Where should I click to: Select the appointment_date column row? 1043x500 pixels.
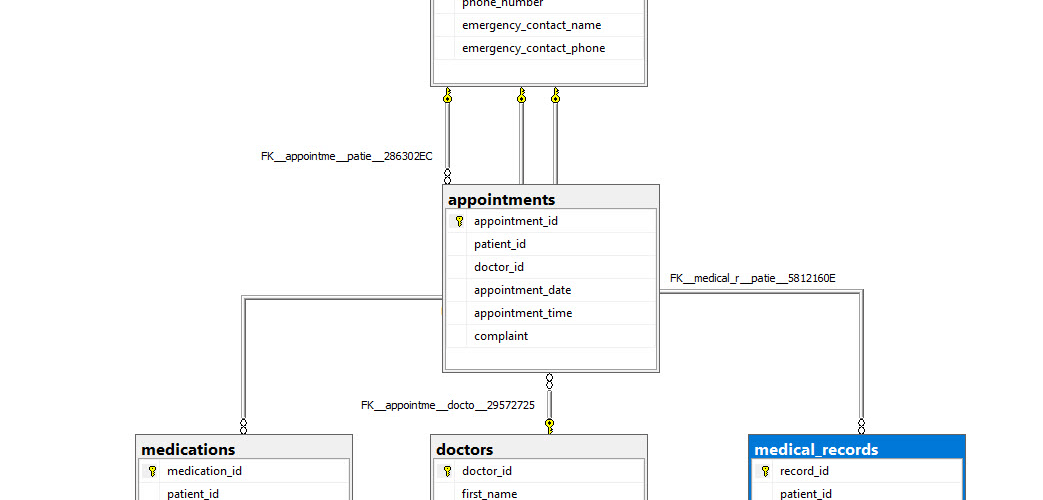tap(522, 290)
